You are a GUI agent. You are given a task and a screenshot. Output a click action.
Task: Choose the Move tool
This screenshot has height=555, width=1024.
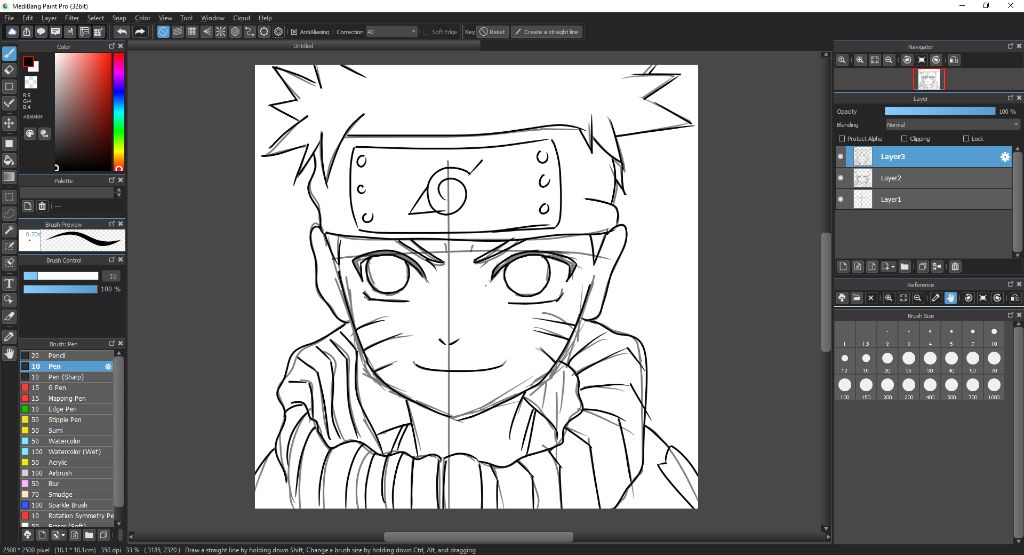tap(9, 123)
